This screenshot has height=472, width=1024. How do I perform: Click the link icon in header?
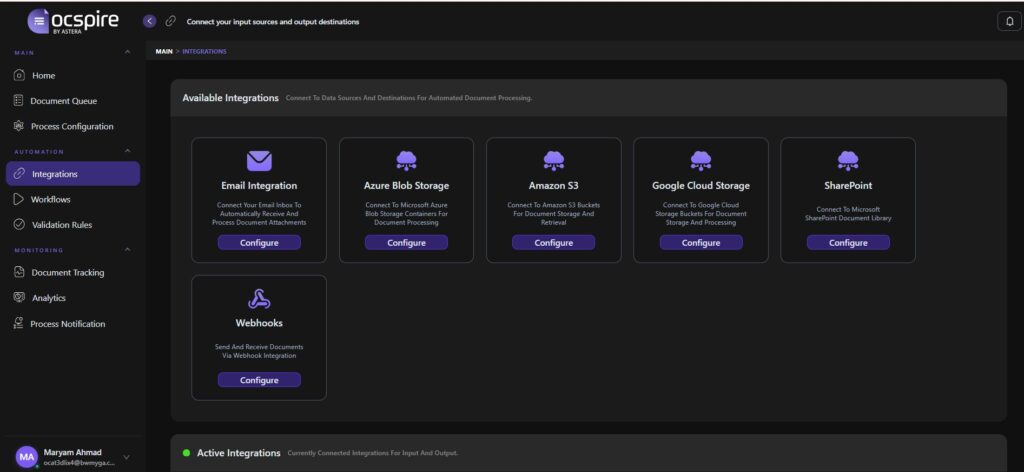coord(170,21)
